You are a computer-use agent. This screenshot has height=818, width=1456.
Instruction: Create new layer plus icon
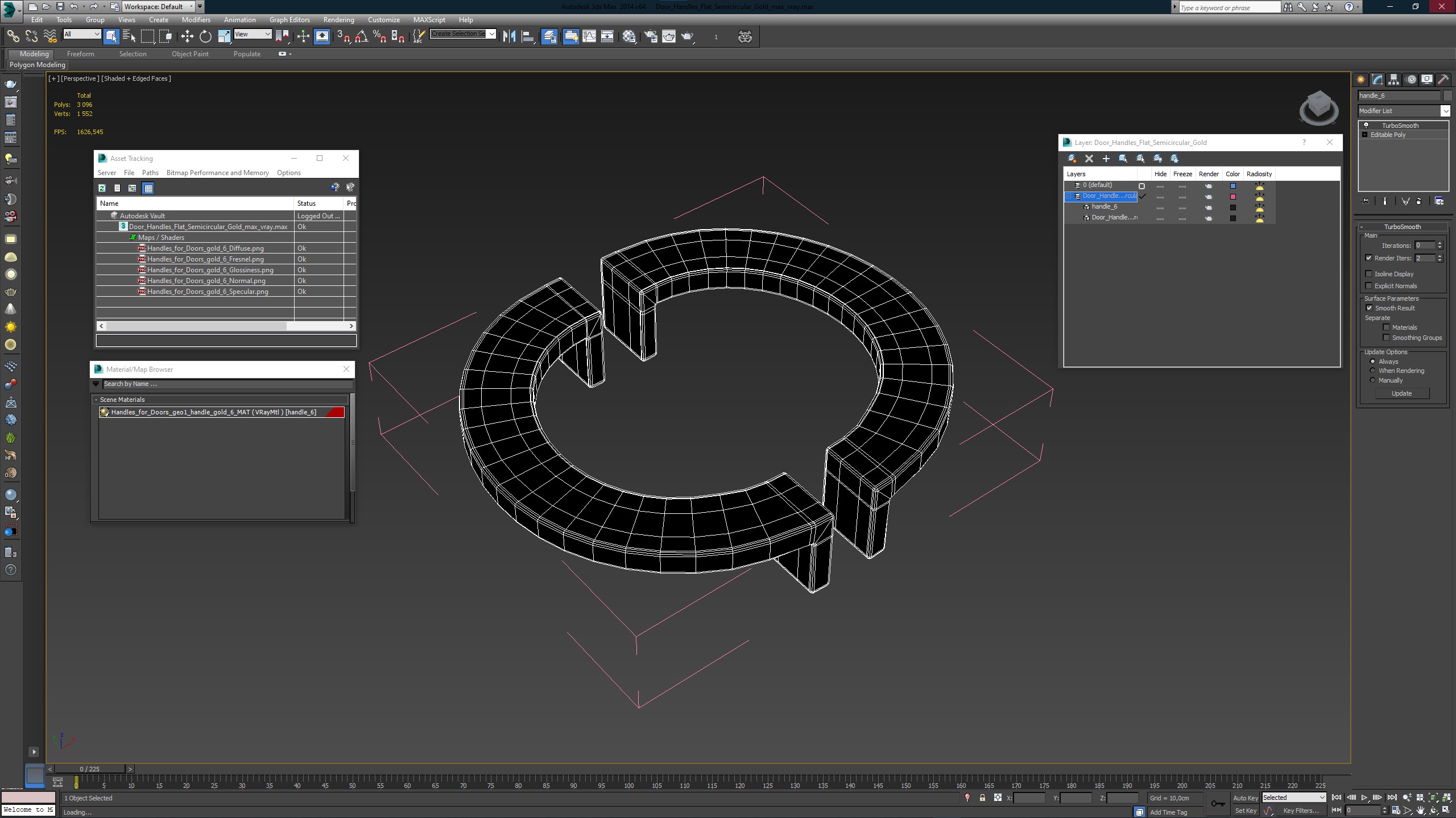[1106, 159]
